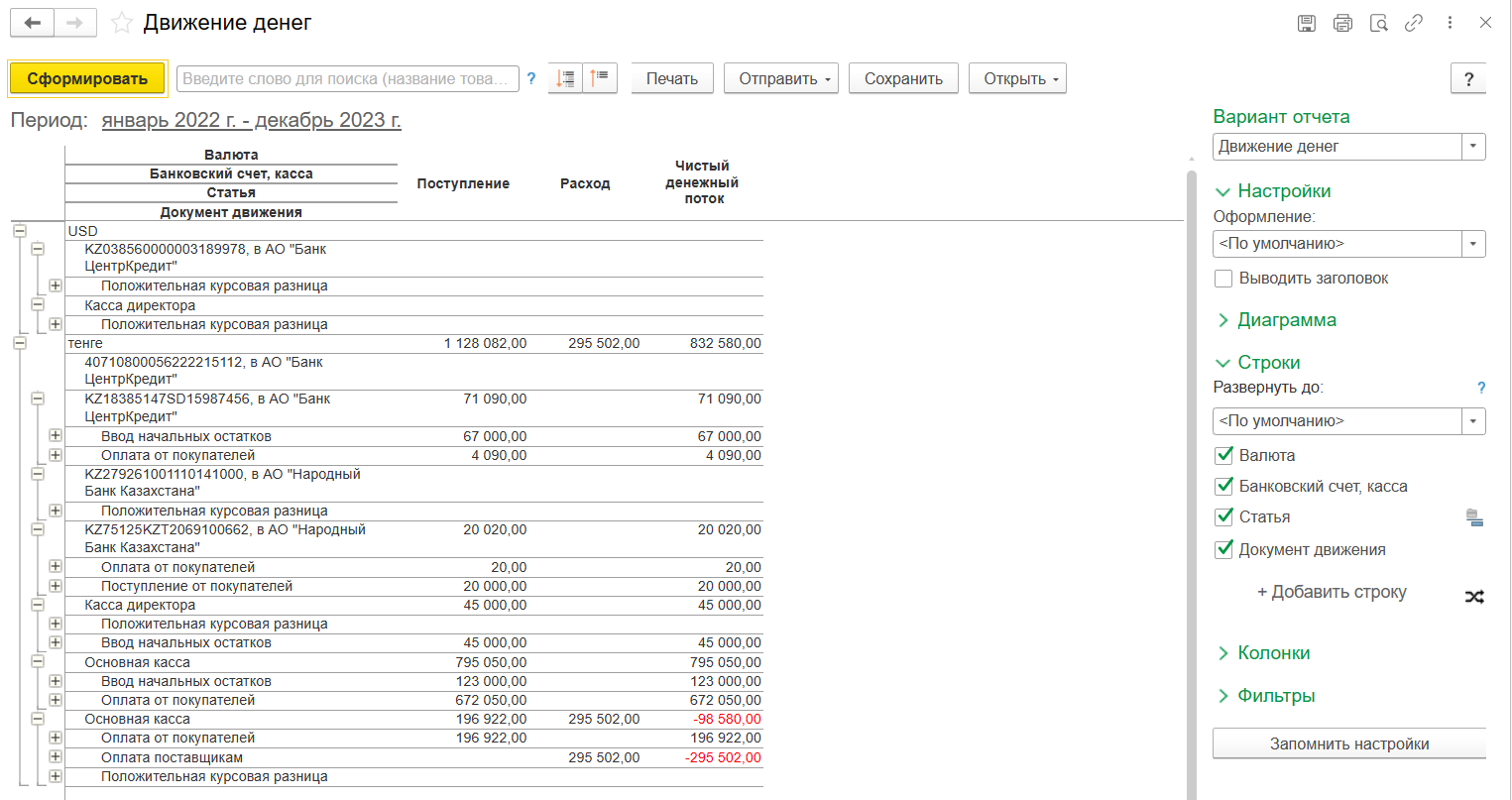Viewport: 1512px width, 800px height.
Task: Expand the Колонки section
Action: [x=1273, y=653]
